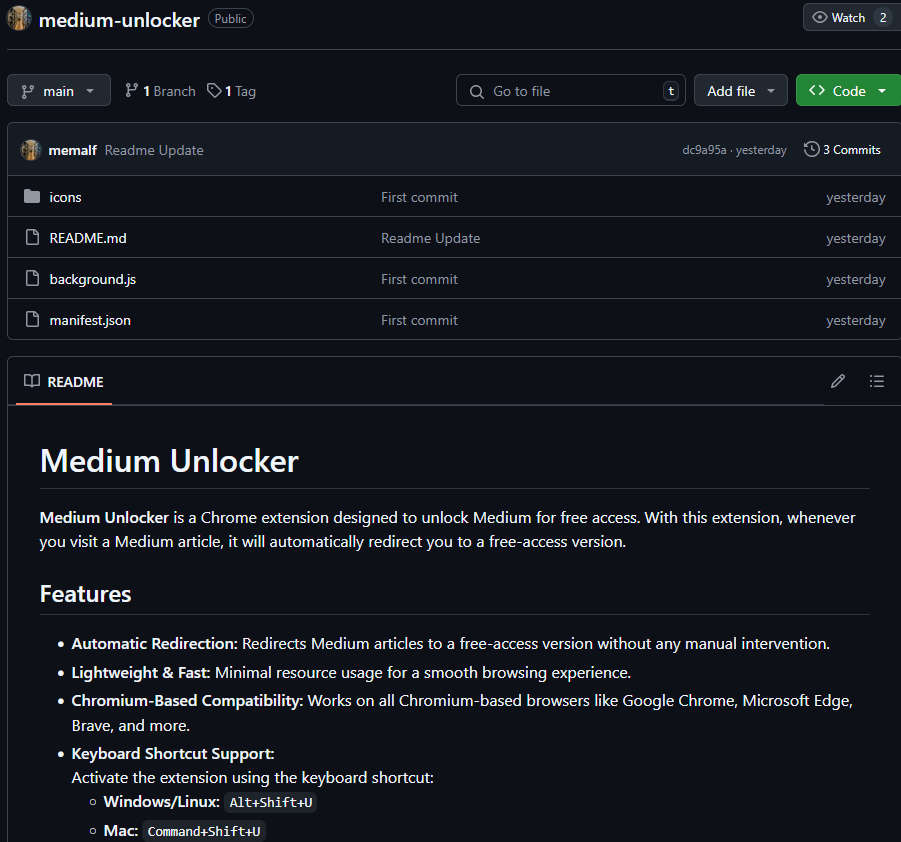This screenshot has width=901, height=842.
Task: Click the Medium Unlocker README heading
Action: pyautogui.click(x=170, y=461)
